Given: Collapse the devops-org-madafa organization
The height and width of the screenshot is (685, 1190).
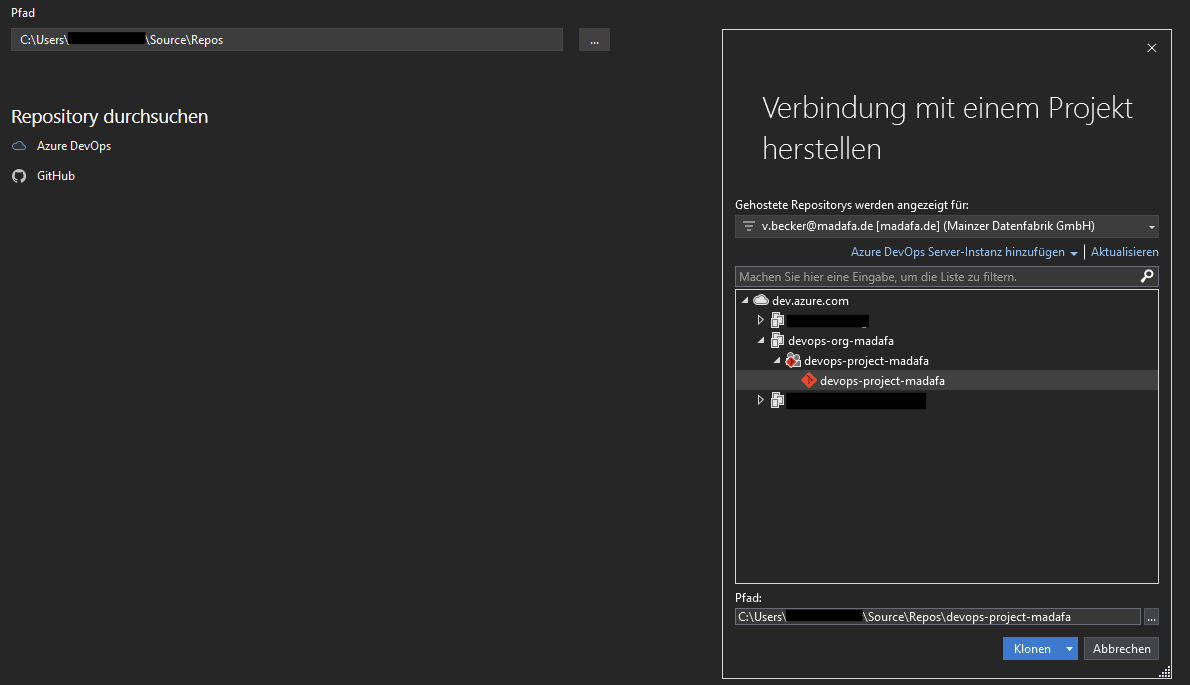Looking at the screenshot, I should click(x=761, y=341).
